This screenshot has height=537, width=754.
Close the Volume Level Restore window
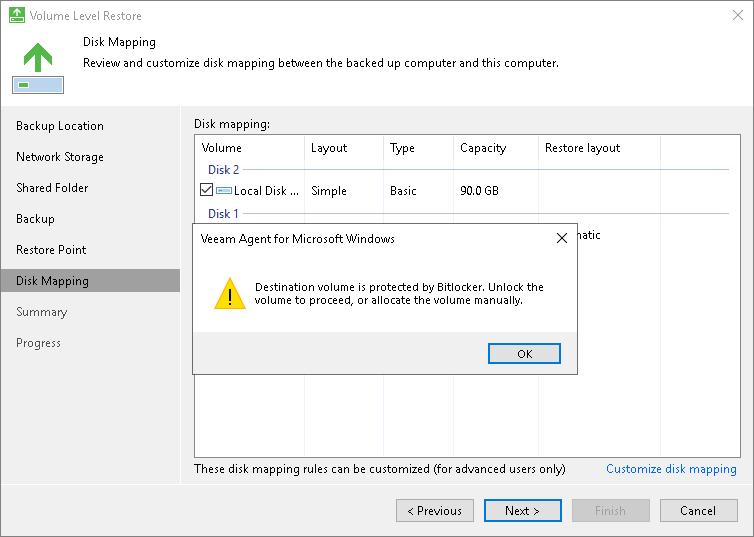[x=738, y=15]
